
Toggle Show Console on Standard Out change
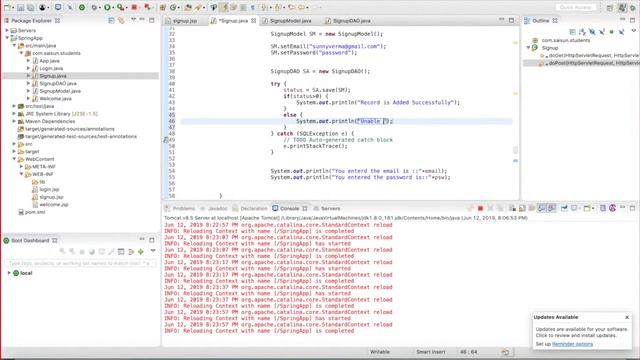[541, 208]
